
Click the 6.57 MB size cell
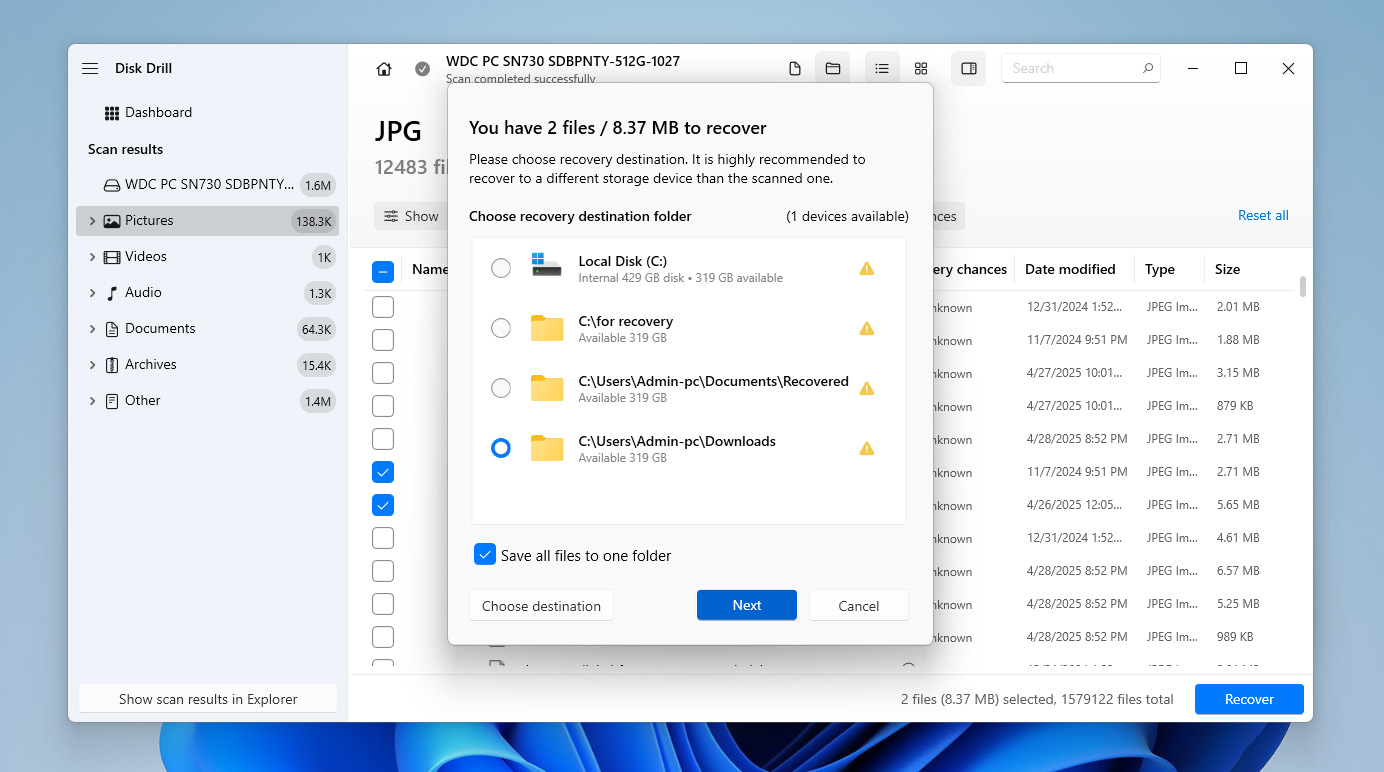click(1238, 571)
